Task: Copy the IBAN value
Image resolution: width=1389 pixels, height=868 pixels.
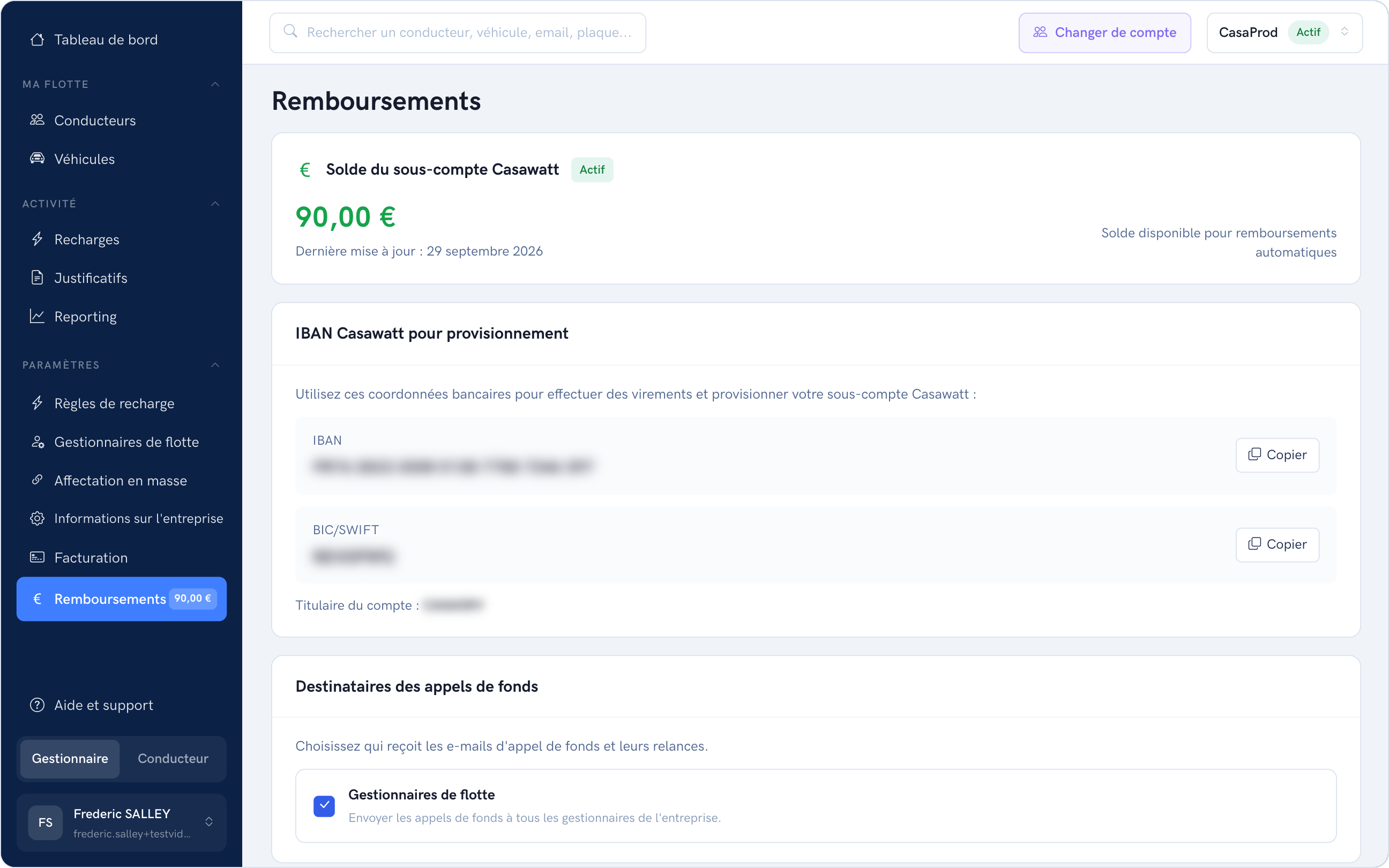Action: (x=1277, y=455)
